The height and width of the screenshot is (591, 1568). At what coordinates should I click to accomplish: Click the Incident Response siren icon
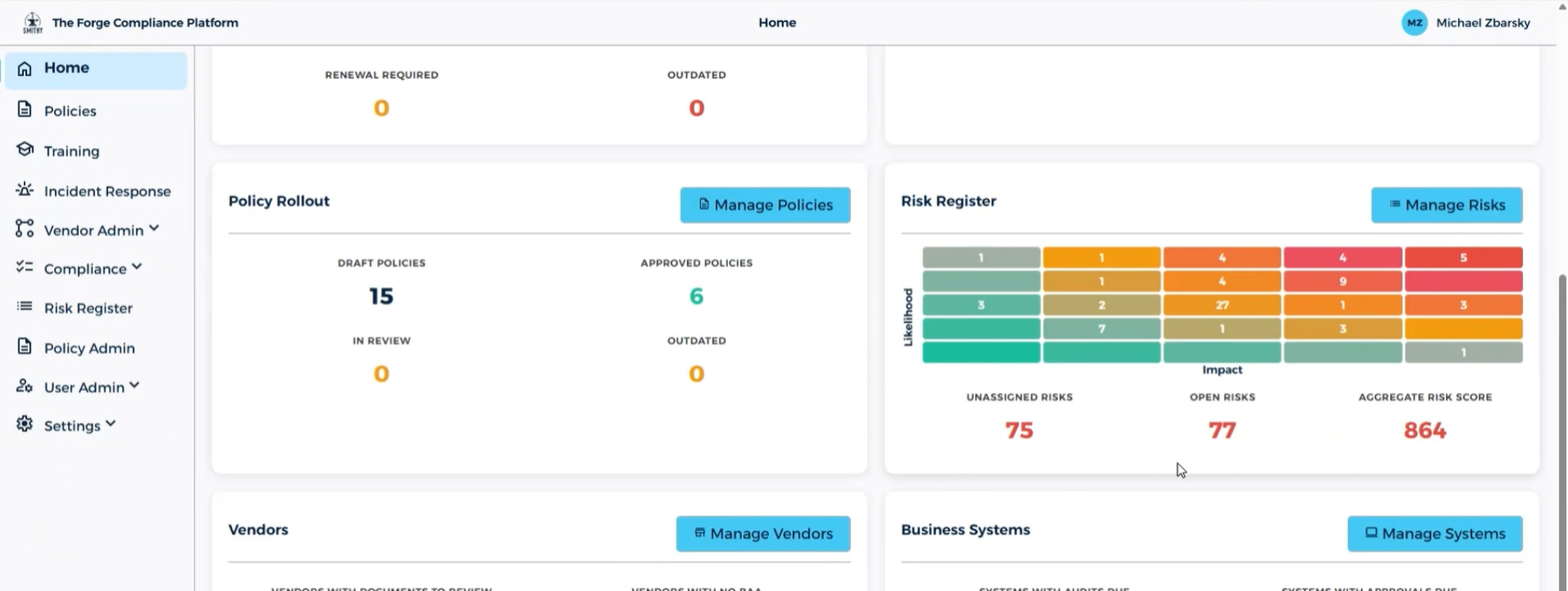(25, 190)
